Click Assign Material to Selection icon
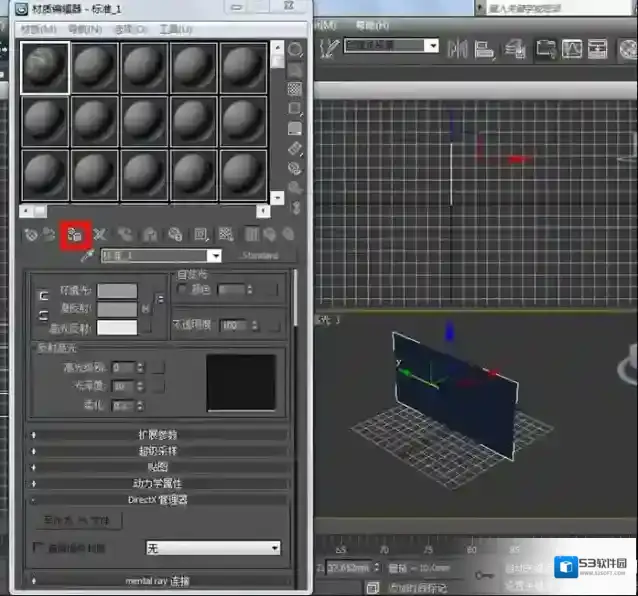The image size is (638, 596). [75, 234]
